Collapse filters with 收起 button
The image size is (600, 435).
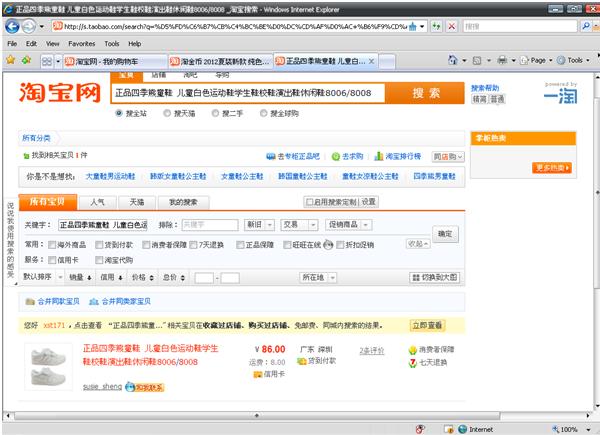418,244
